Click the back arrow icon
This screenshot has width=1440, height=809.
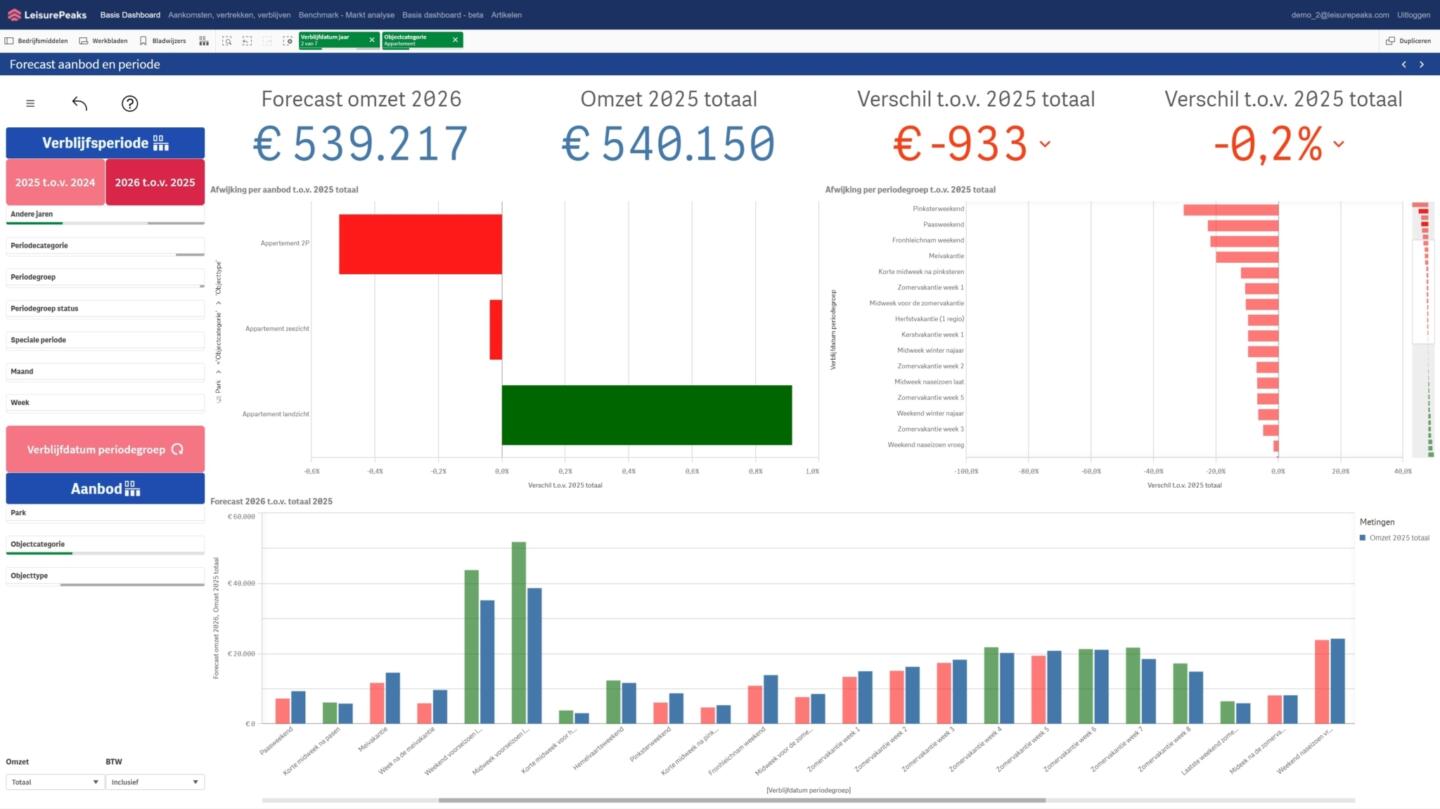80,103
